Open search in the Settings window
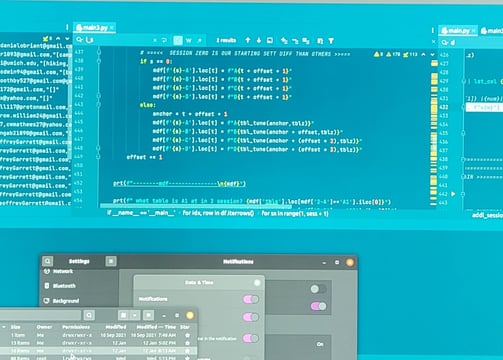 [48, 261]
